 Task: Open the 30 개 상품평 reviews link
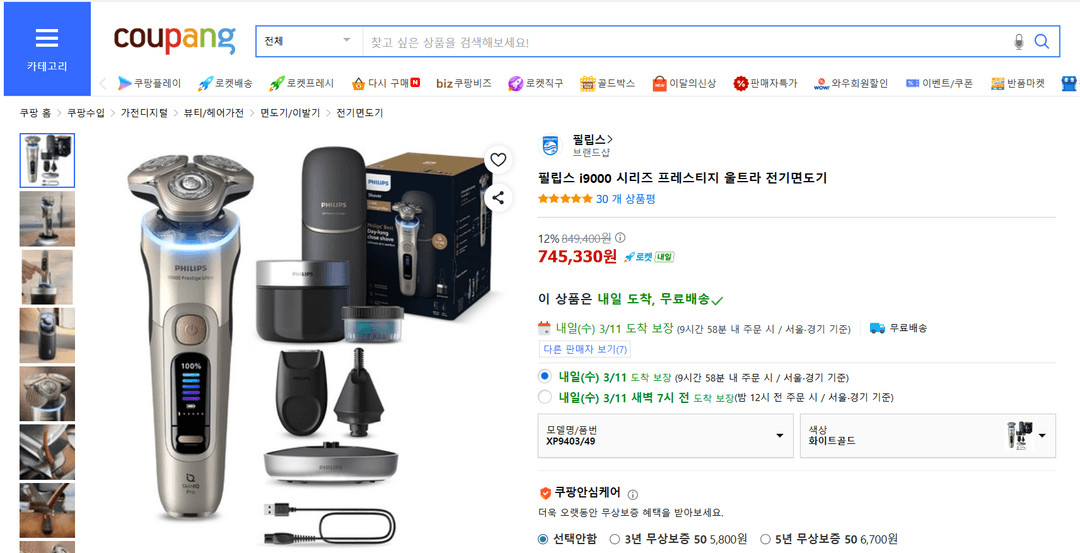(625, 199)
